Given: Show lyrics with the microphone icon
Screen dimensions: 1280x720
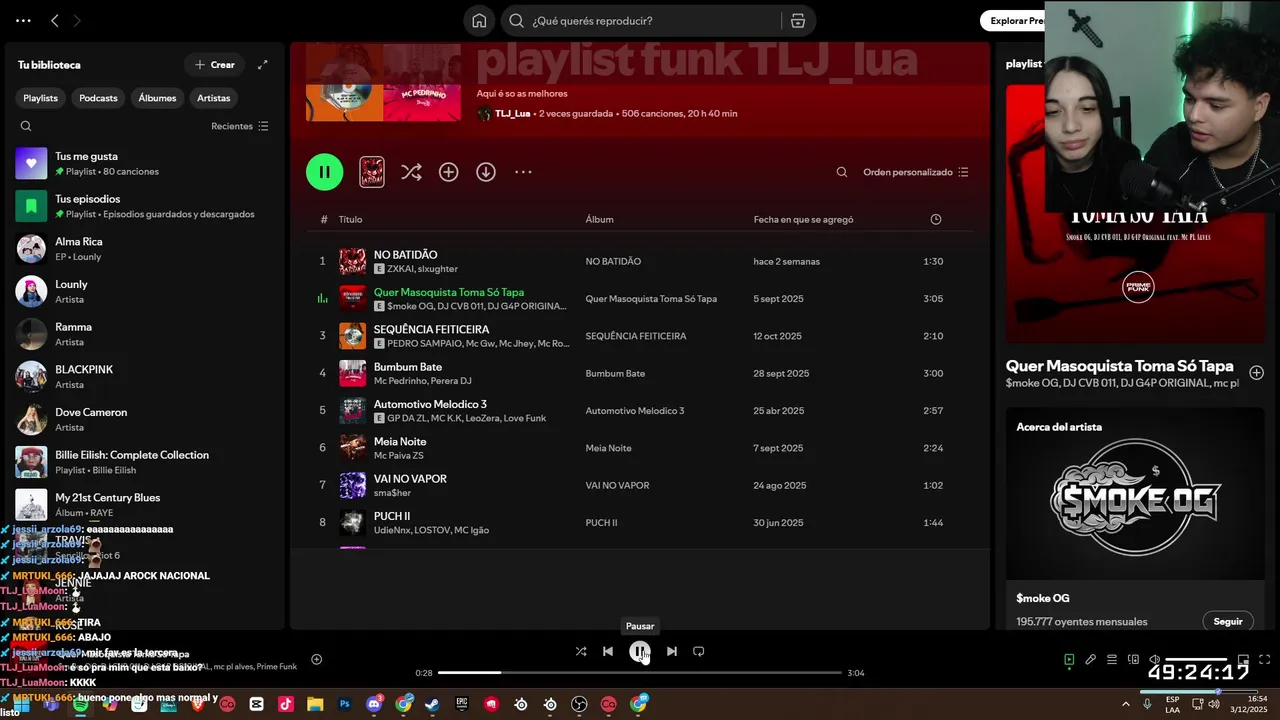Looking at the screenshot, I should pos(1091,660).
